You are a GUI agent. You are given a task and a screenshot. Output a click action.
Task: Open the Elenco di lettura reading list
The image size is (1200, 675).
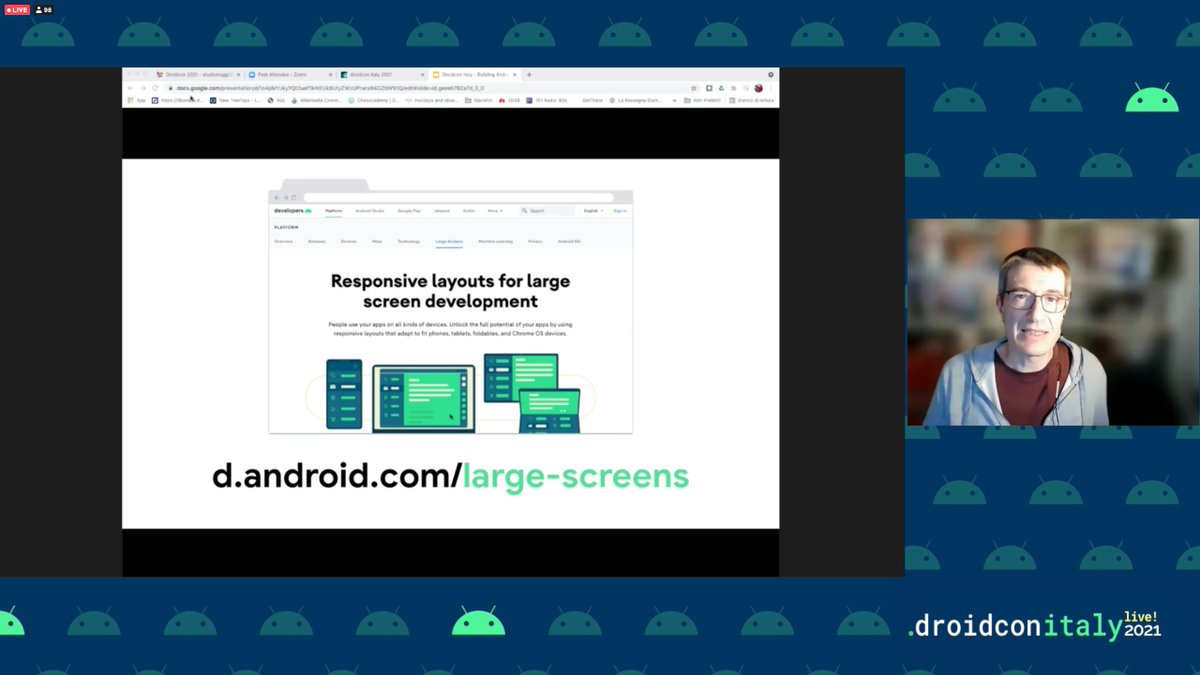(752, 100)
